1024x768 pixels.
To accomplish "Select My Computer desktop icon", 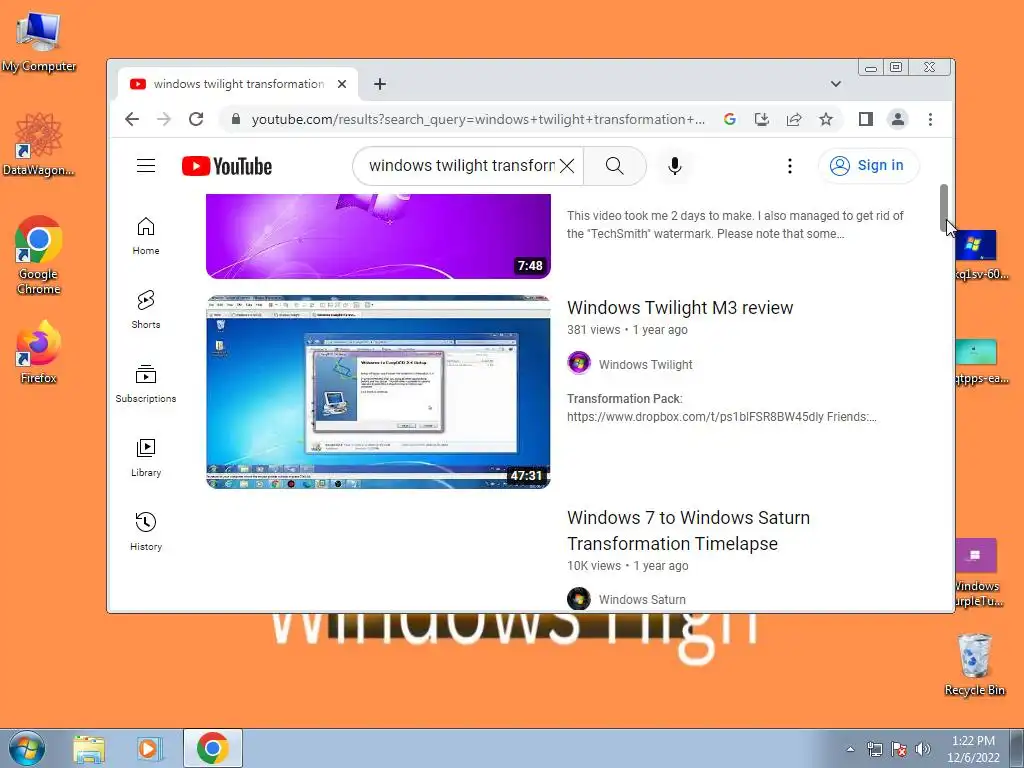I will [39, 42].
